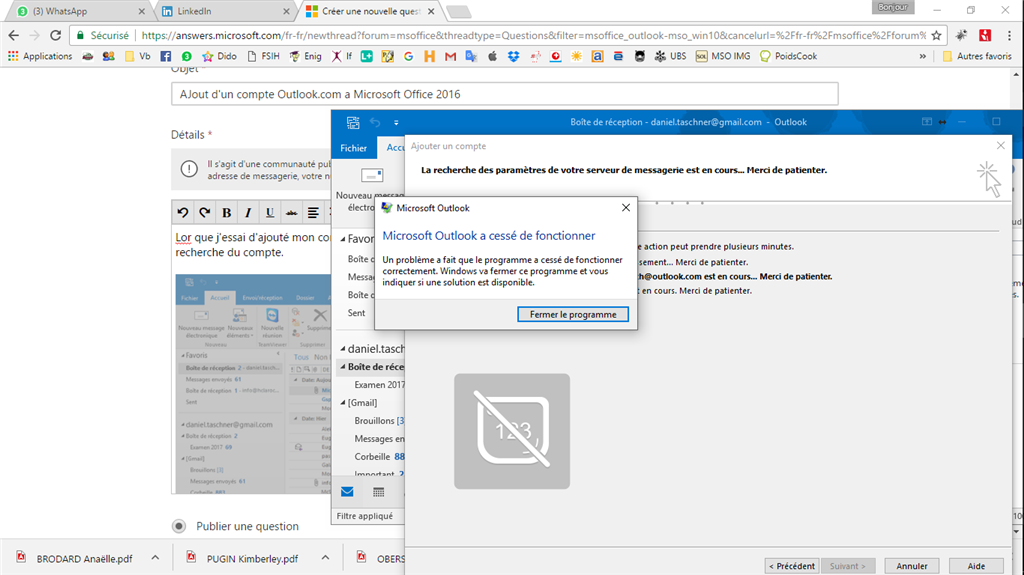Click the text alignment icon in the editor
Screen dimensions: 1024x575
point(313,212)
